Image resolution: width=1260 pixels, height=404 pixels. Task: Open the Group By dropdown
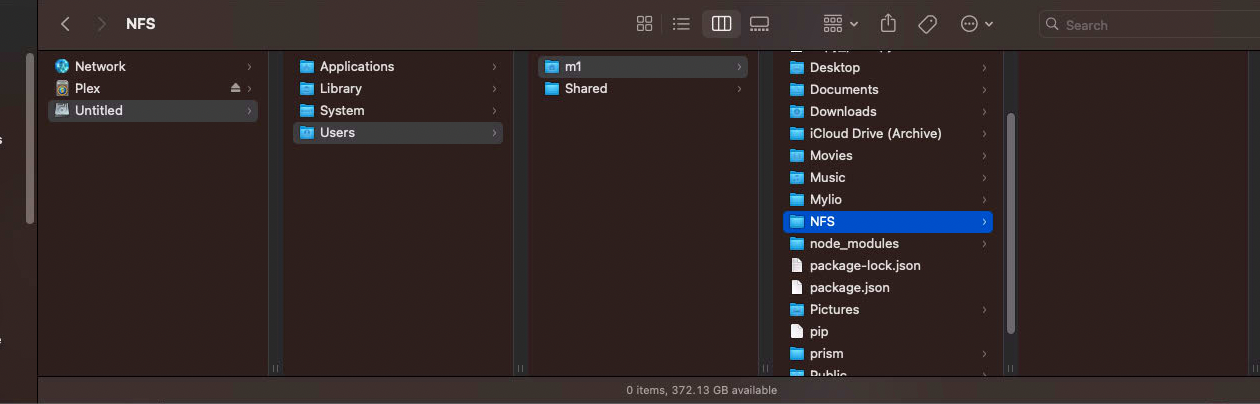click(840, 24)
